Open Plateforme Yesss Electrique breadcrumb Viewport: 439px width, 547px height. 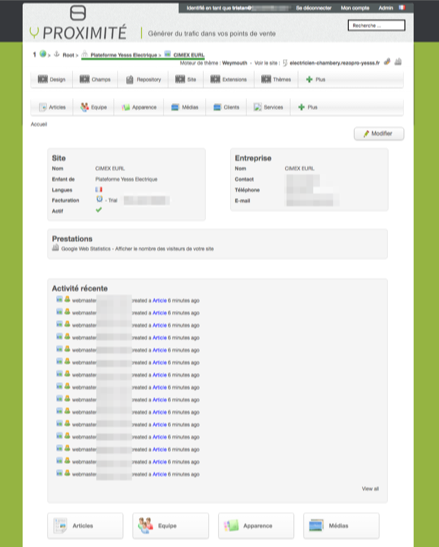coord(124,55)
